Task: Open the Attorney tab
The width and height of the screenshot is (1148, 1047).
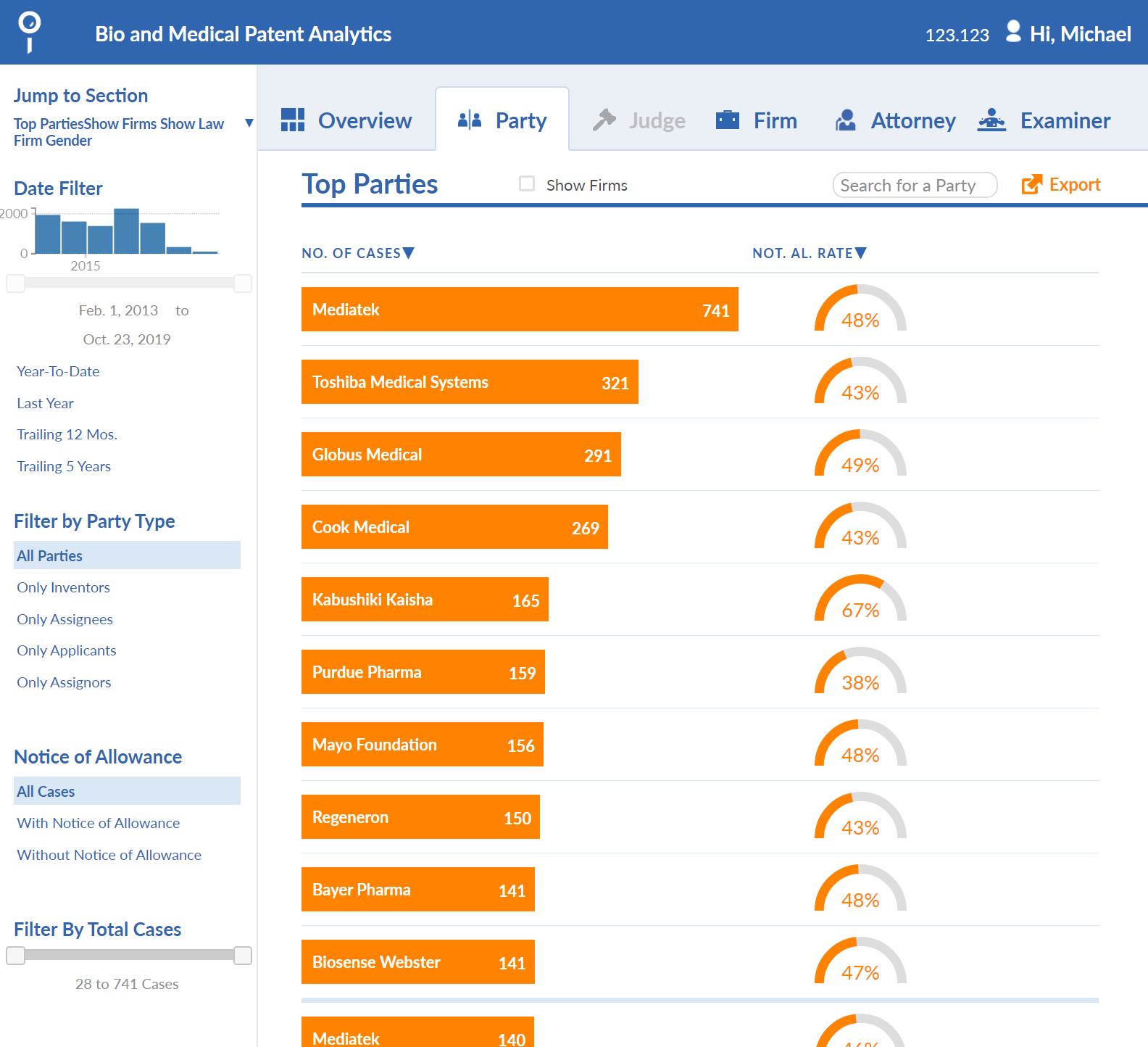Action: click(x=895, y=120)
